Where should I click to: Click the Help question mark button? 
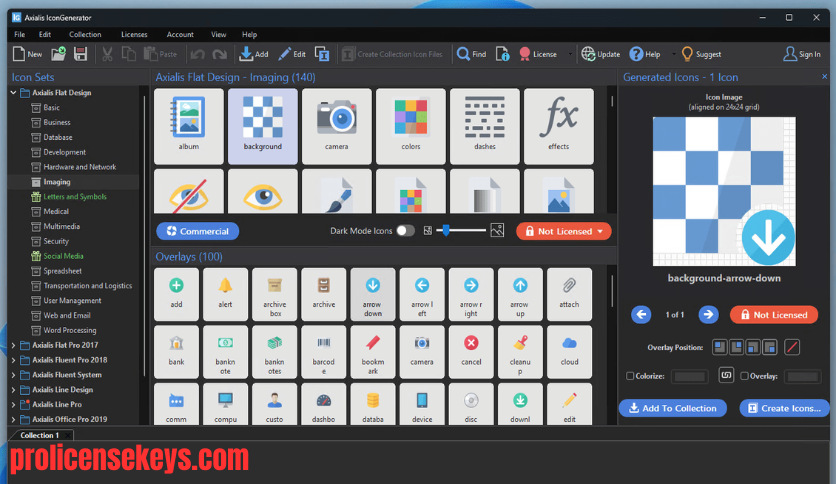[x=645, y=54]
